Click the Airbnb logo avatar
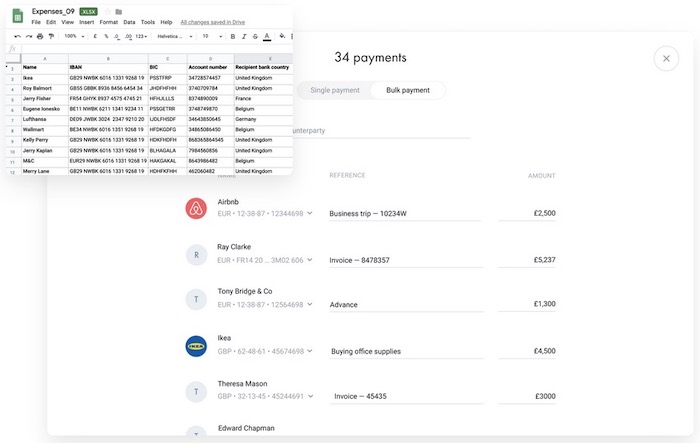This screenshot has height=443, width=700. 196,209
